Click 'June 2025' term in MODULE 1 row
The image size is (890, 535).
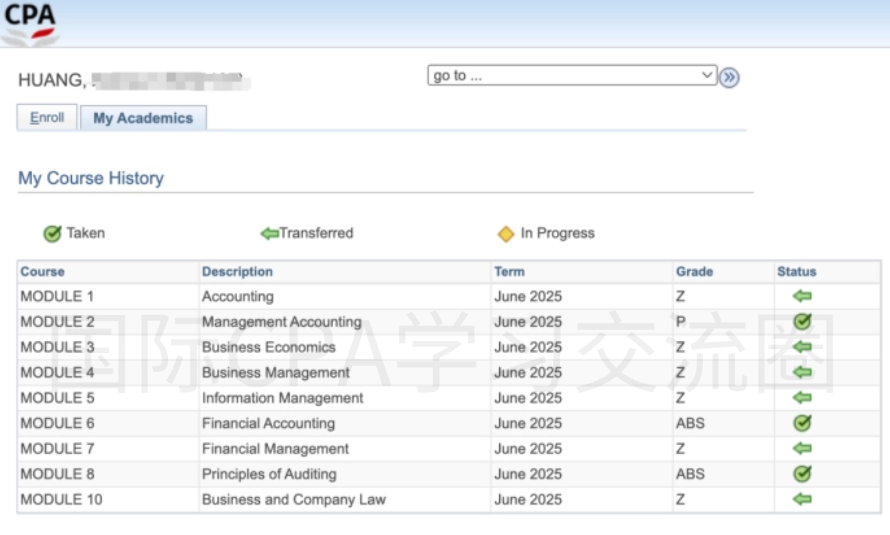click(x=528, y=297)
